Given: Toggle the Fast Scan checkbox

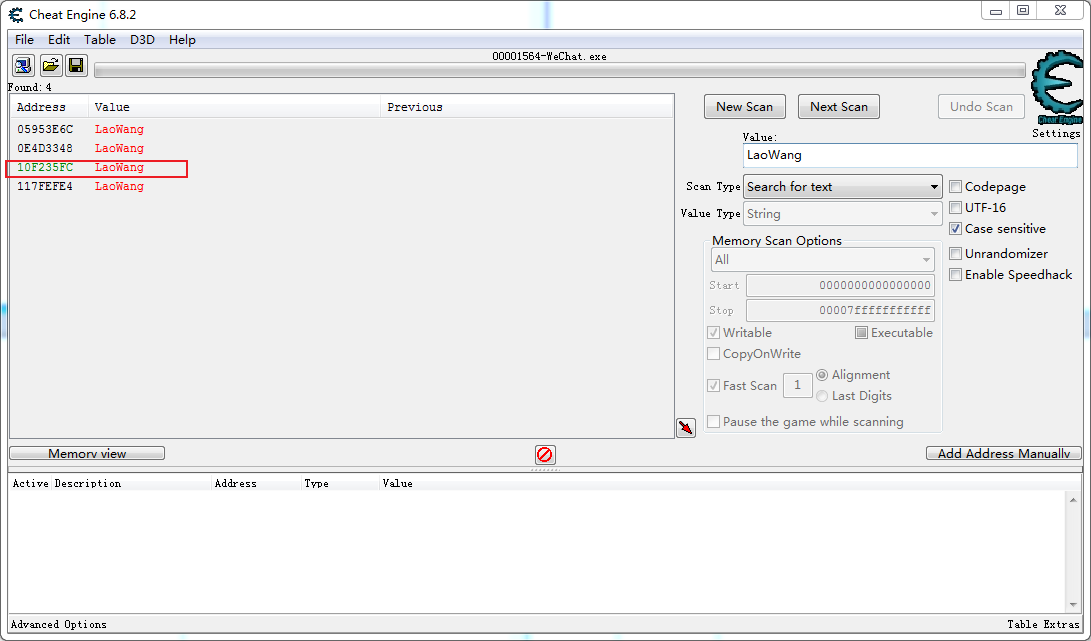Looking at the screenshot, I should (713, 386).
